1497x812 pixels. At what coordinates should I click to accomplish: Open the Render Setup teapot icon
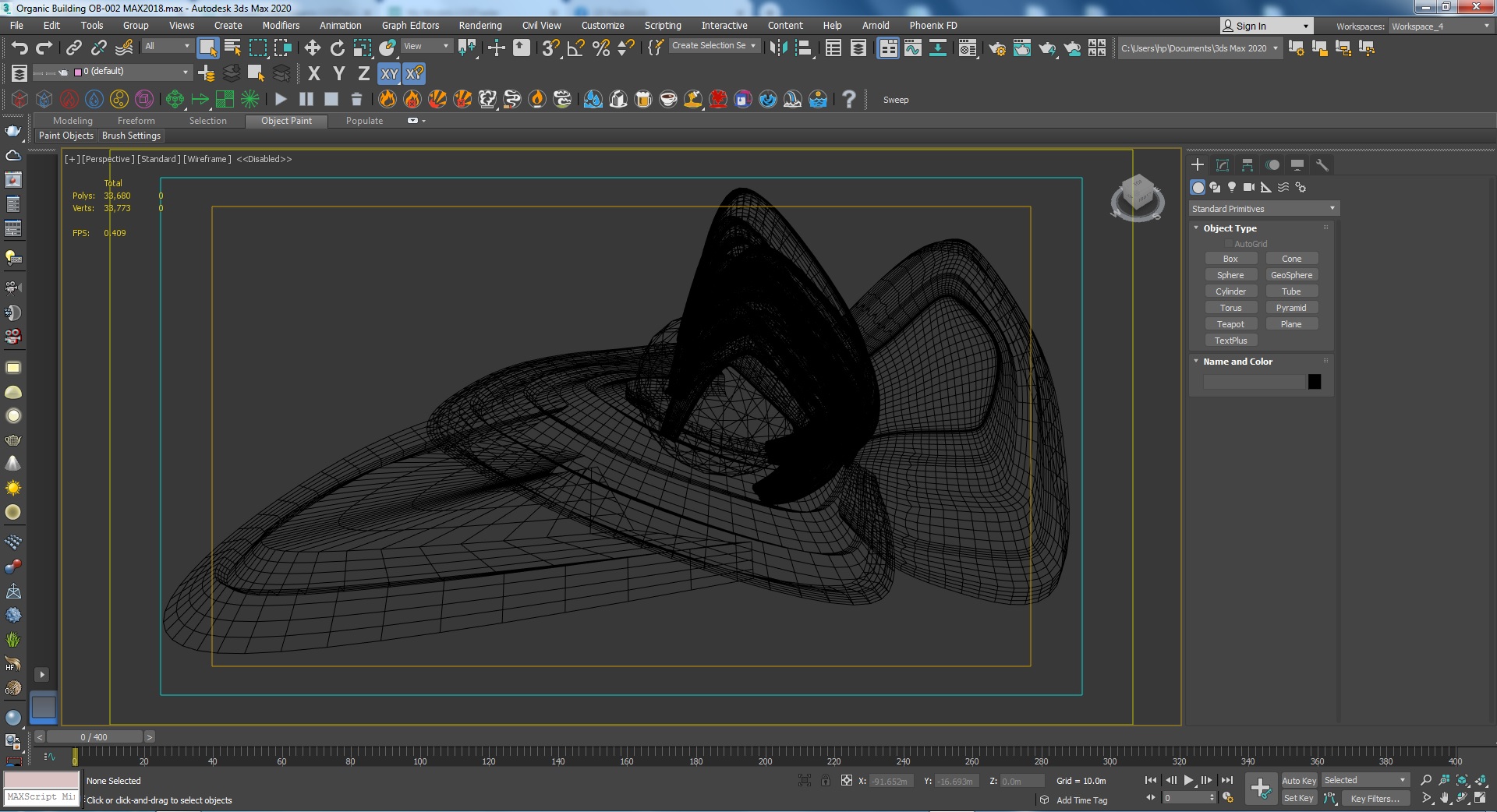996,48
